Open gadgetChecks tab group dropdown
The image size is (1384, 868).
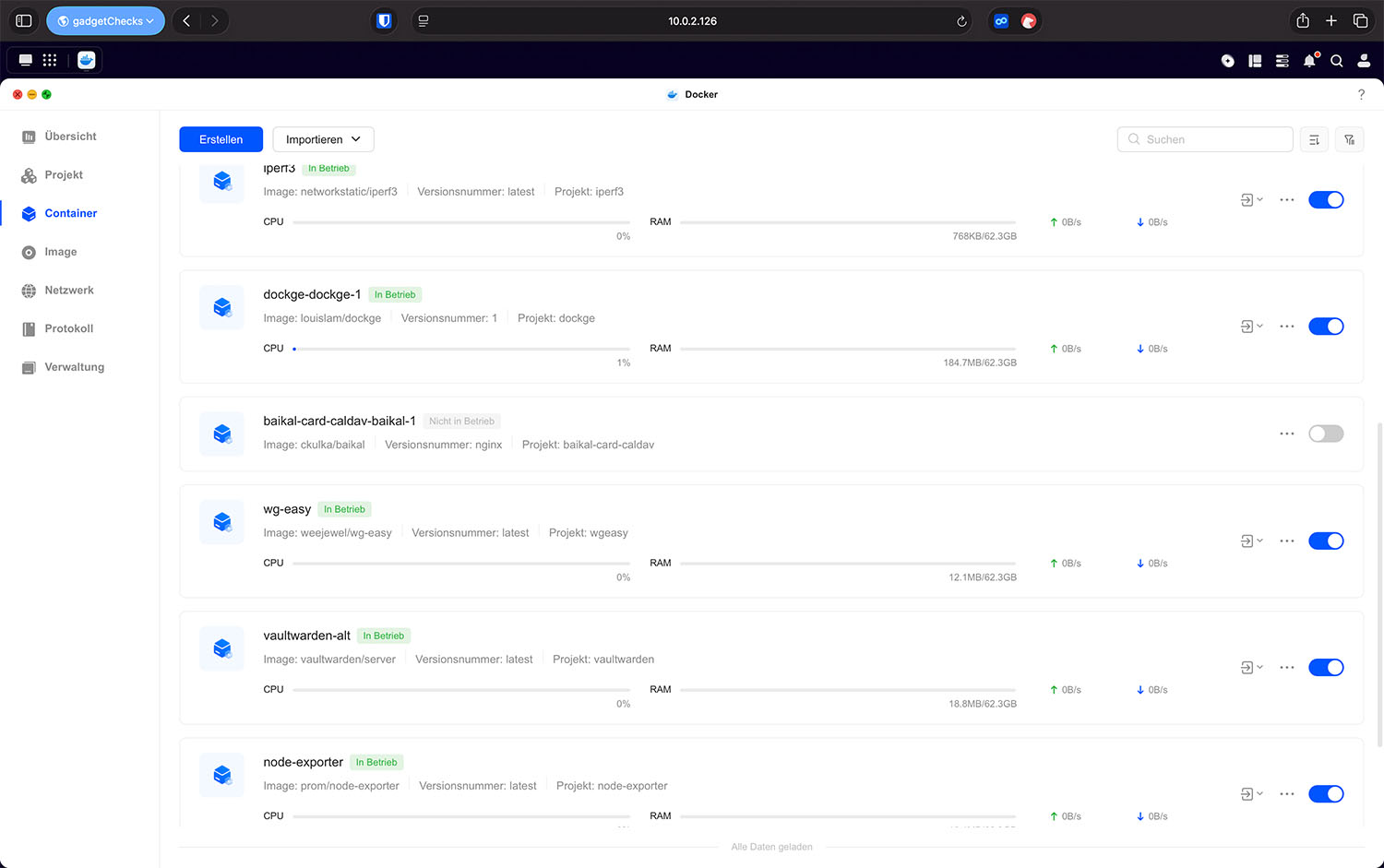tap(105, 21)
